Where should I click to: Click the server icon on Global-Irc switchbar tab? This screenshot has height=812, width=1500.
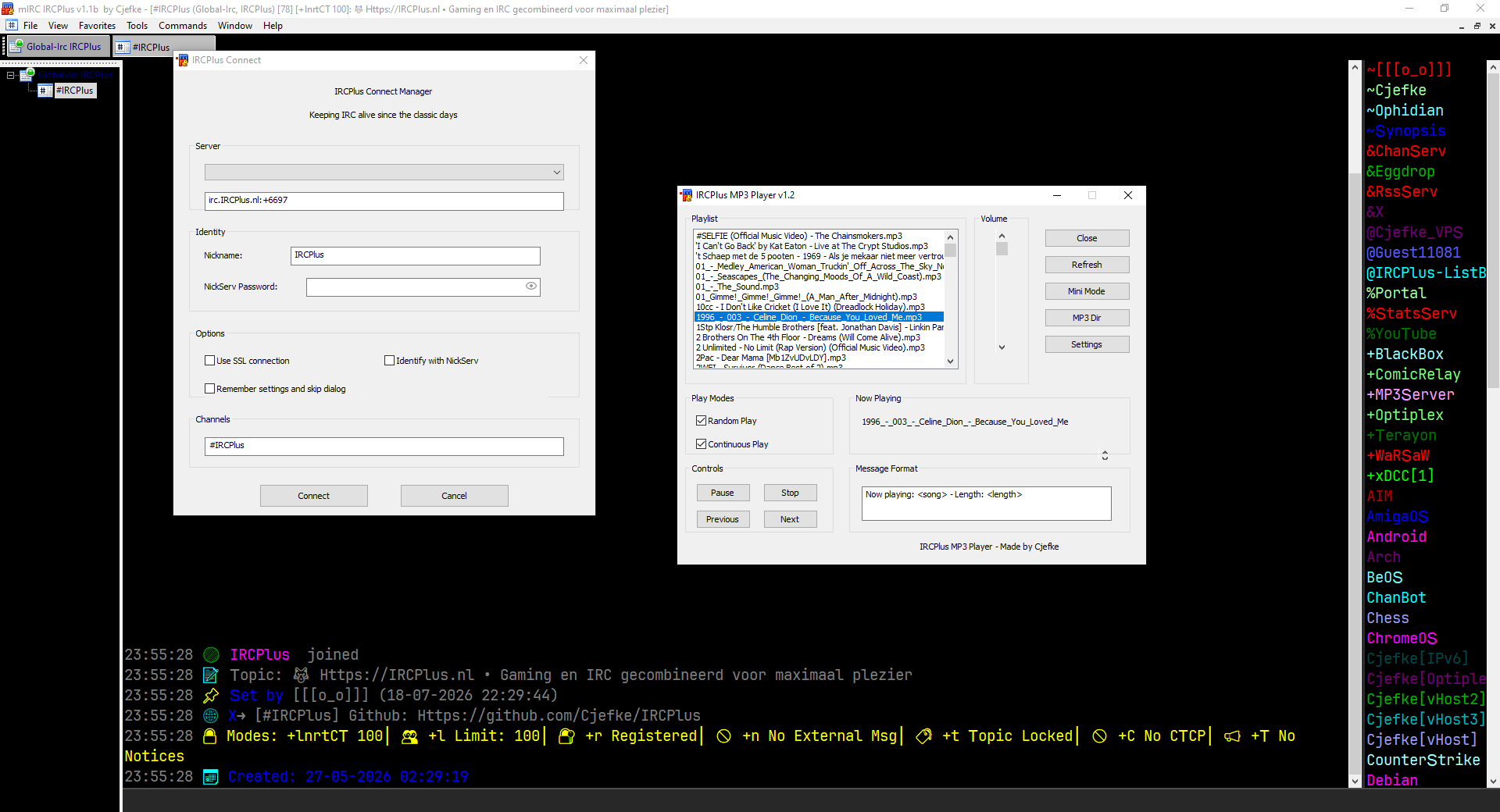[x=16, y=46]
